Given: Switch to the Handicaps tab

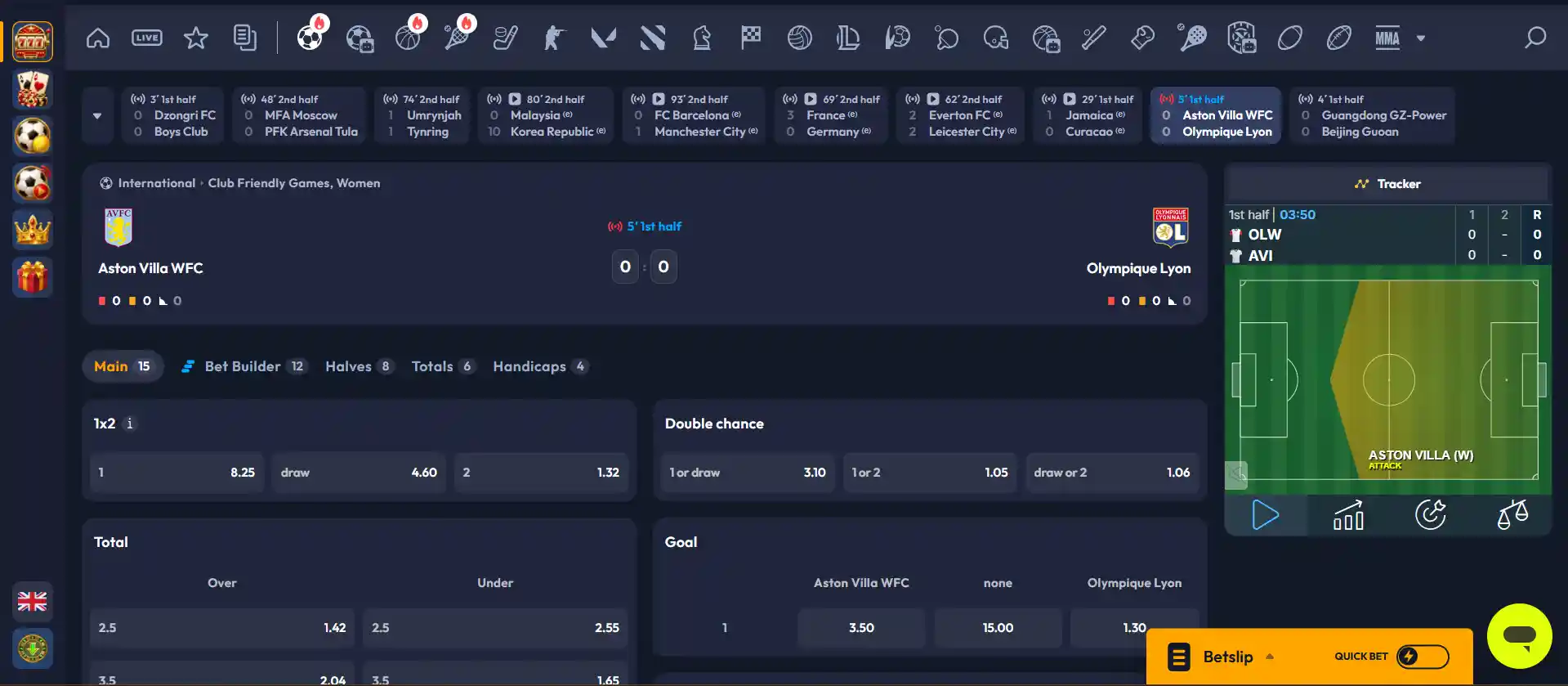Looking at the screenshot, I should [540, 366].
